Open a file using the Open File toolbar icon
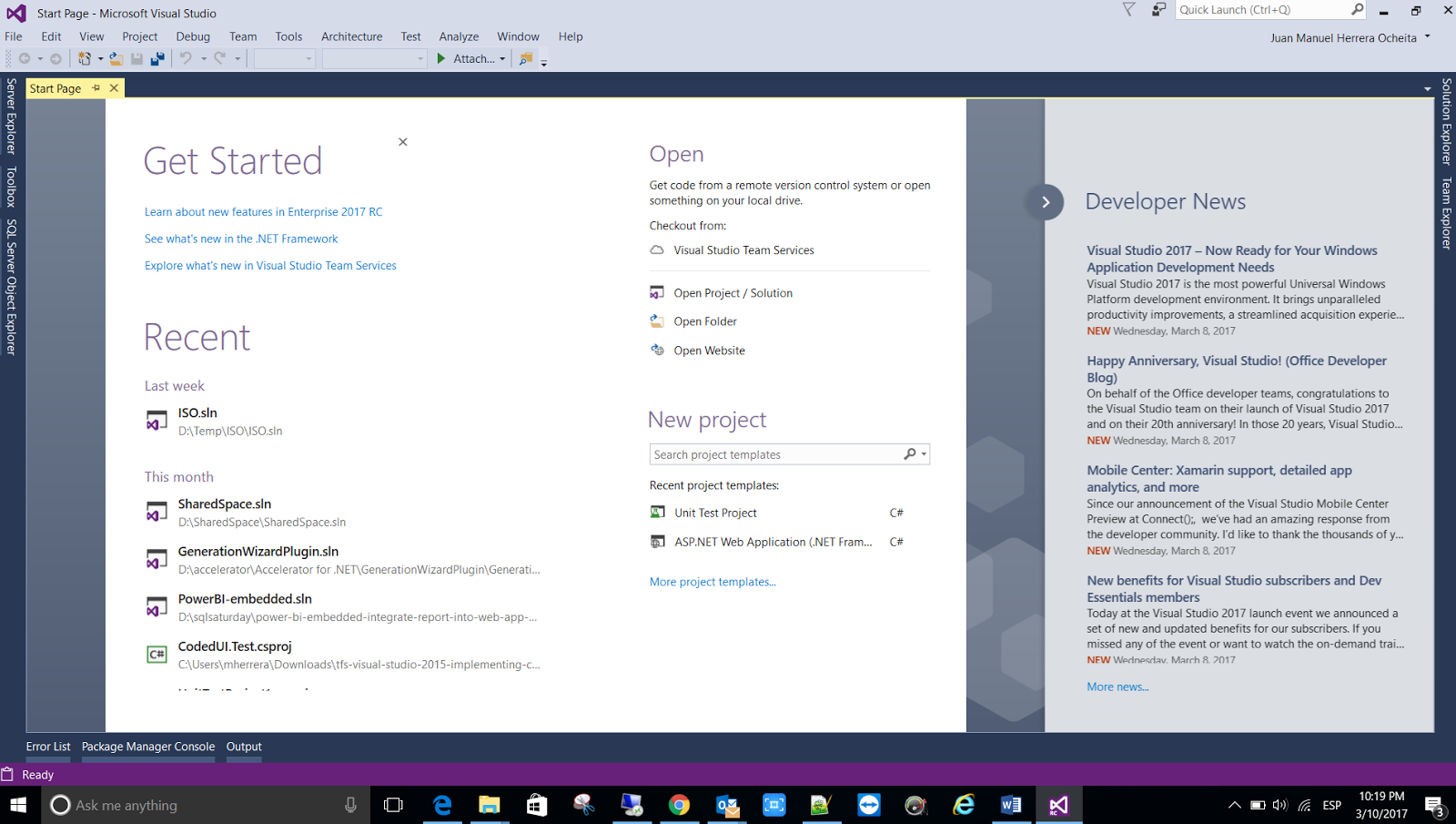The image size is (1456, 824). coord(116,58)
